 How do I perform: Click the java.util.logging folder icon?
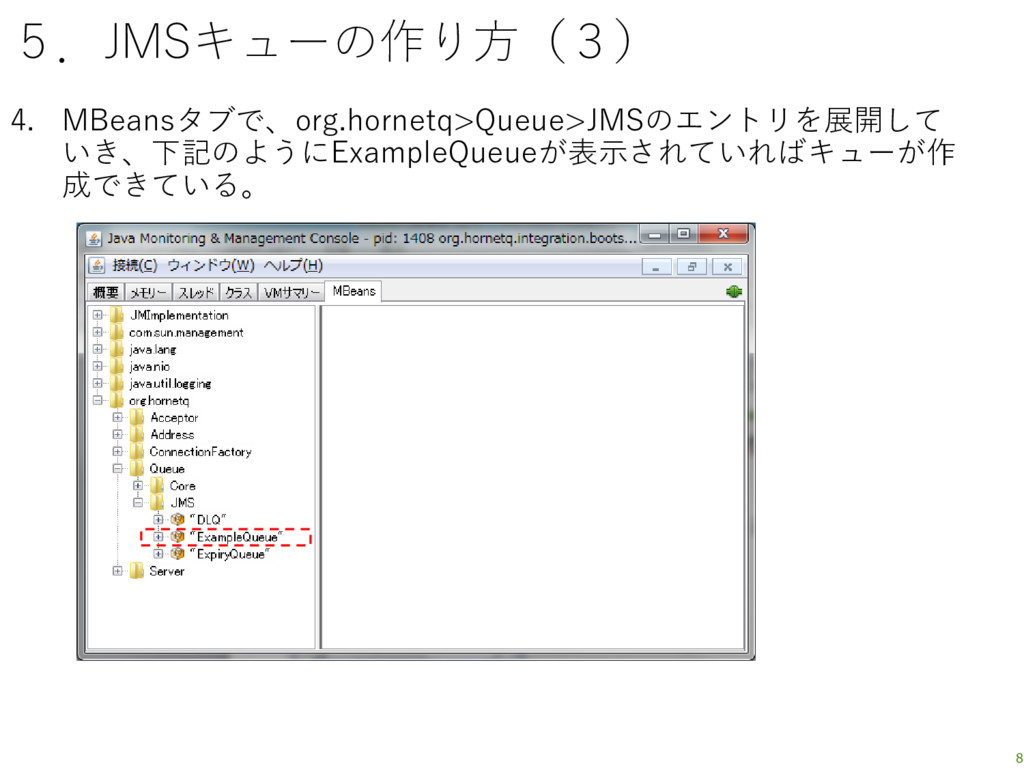[x=117, y=383]
